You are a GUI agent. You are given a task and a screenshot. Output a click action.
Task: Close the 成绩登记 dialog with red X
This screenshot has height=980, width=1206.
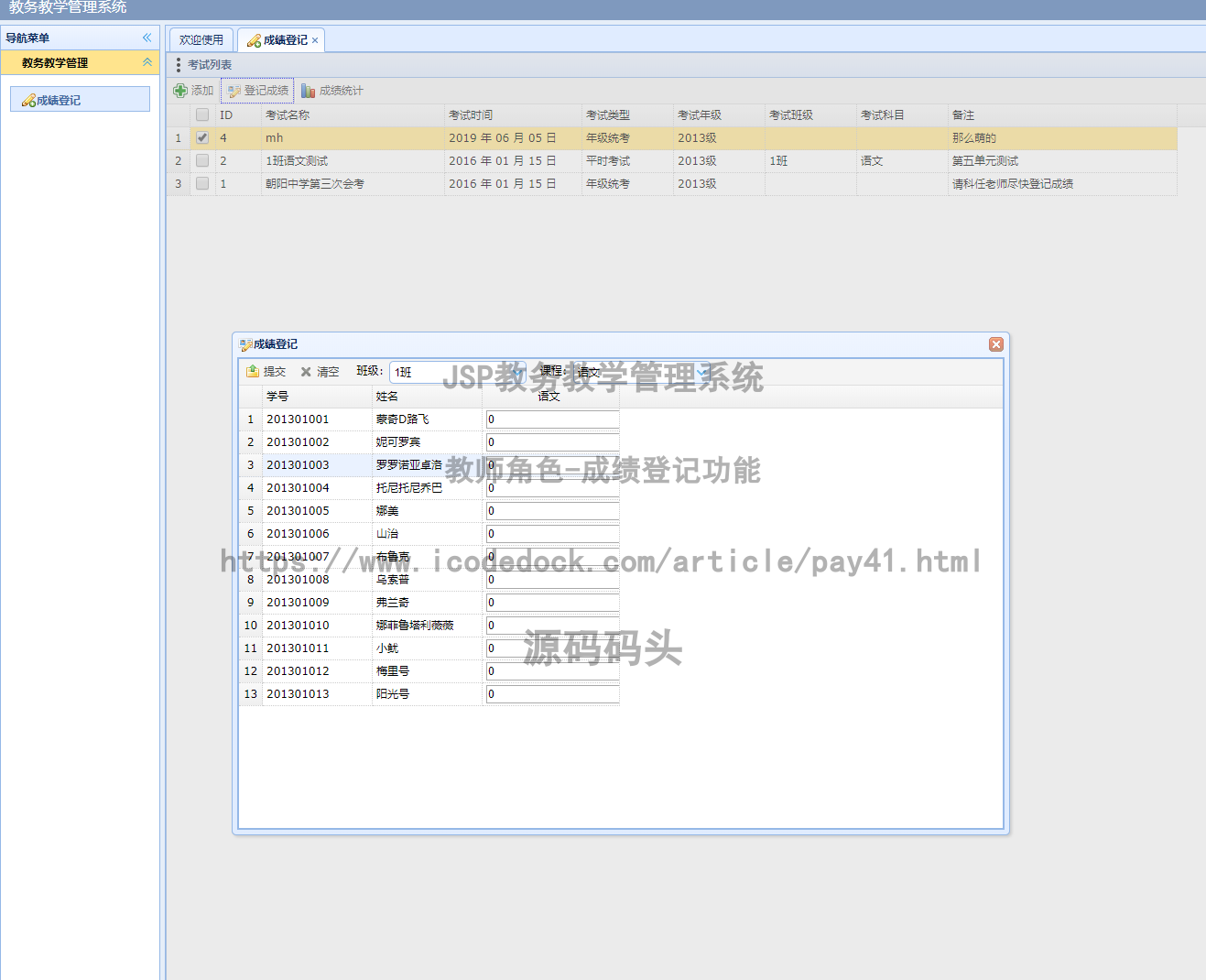(996, 344)
